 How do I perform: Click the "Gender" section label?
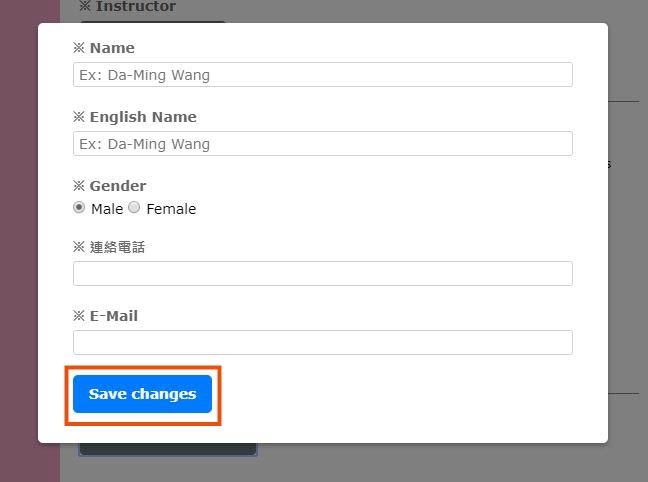click(x=118, y=186)
